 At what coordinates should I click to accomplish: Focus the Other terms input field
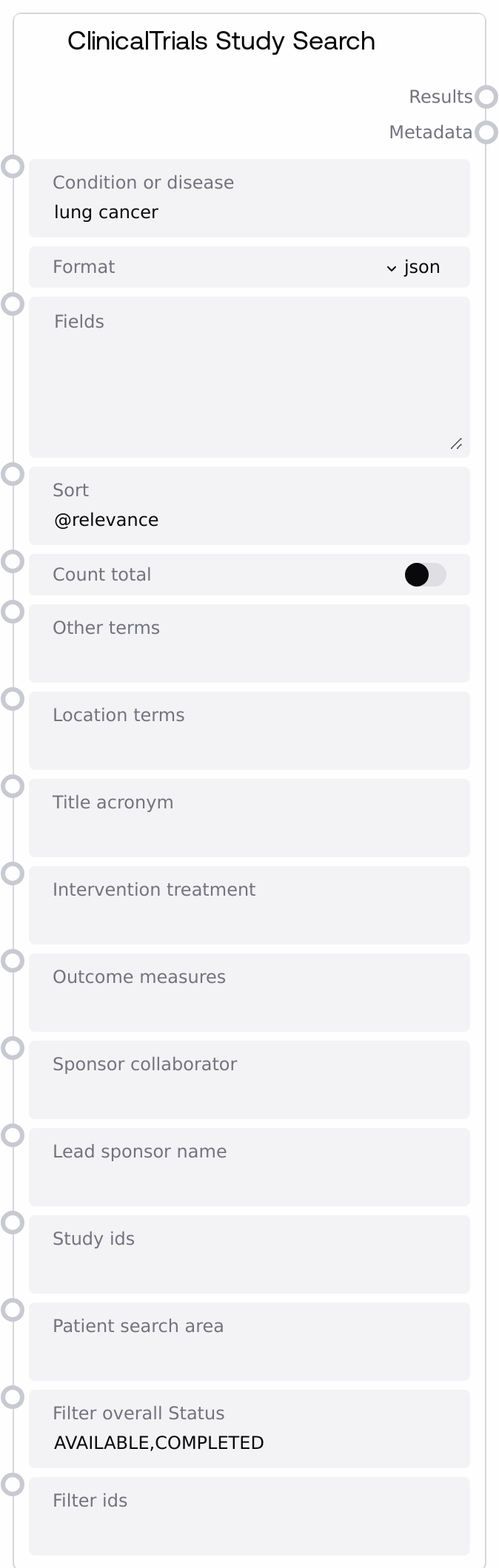(249, 655)
